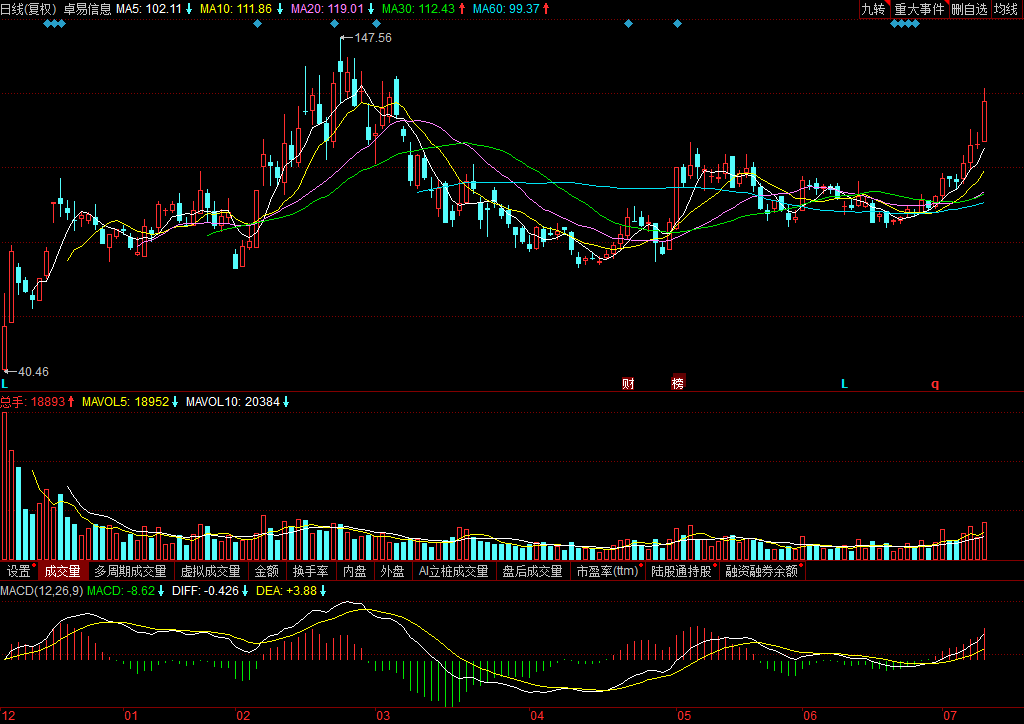Open the MACD(12,26,9) indicator parameters
This screenshot has height=724, width=1024.
(41, 591)
